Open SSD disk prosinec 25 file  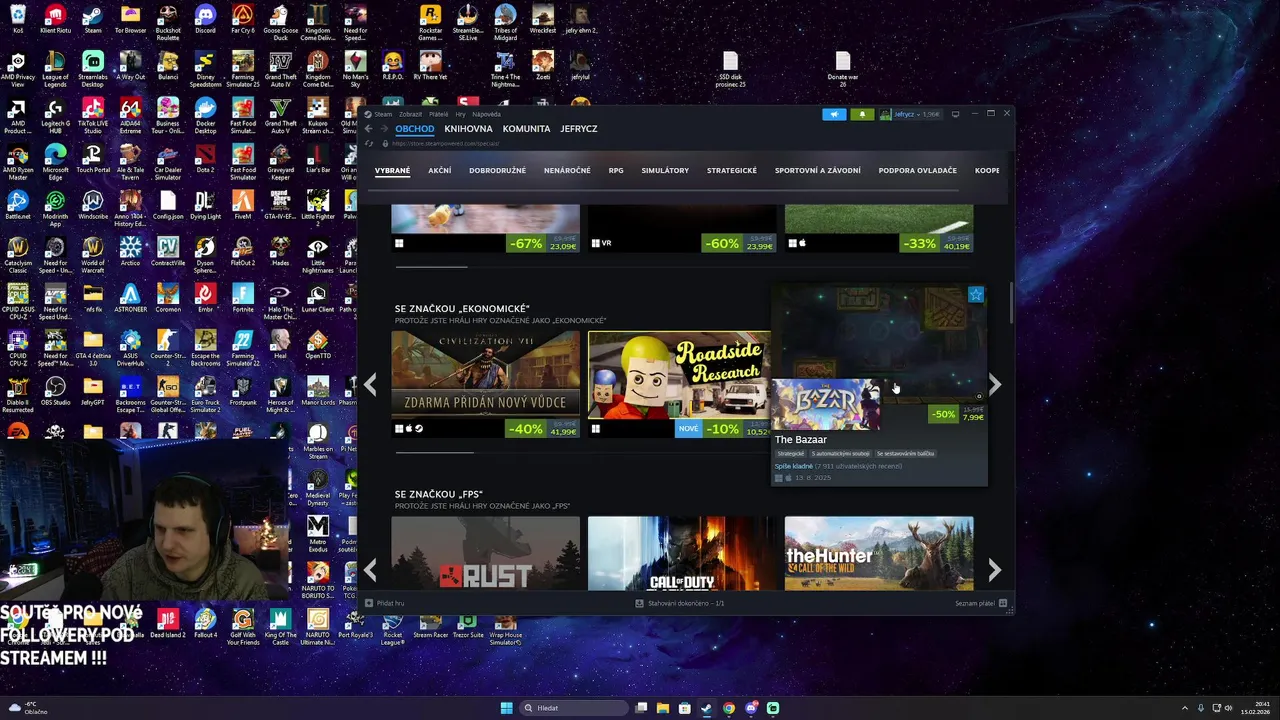[731, 69]
